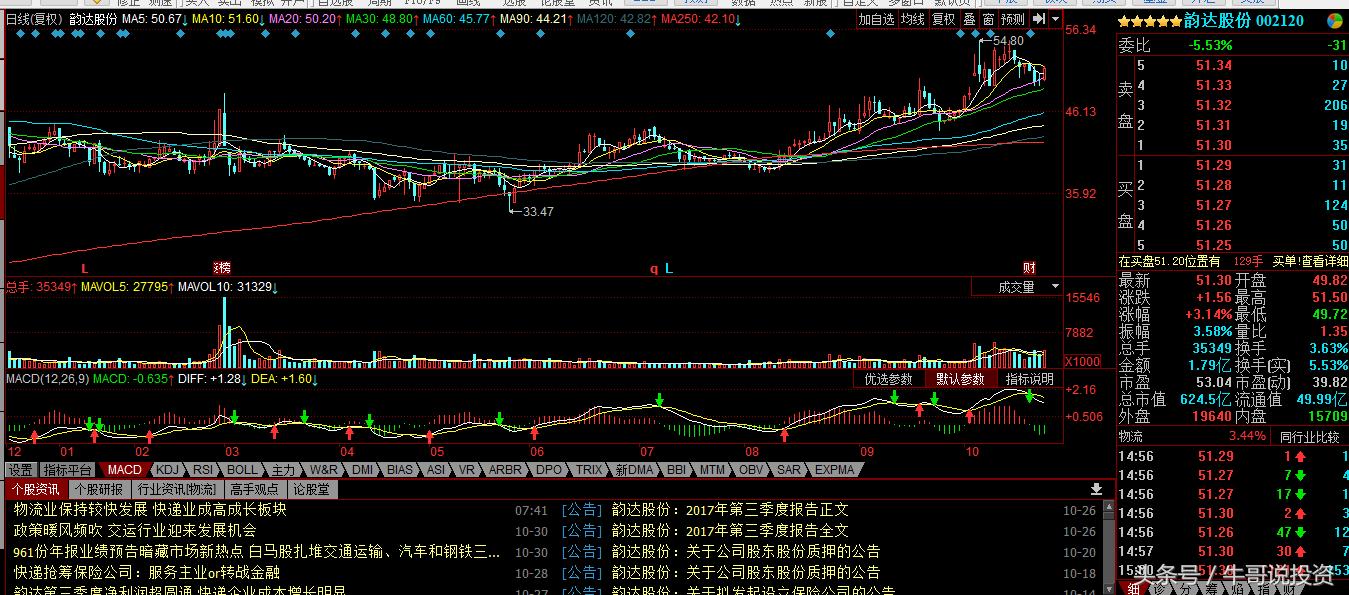Click the jump-to-end arrow icon
The width and height of the screenshot is (1349, 595).
point(1038,19)
